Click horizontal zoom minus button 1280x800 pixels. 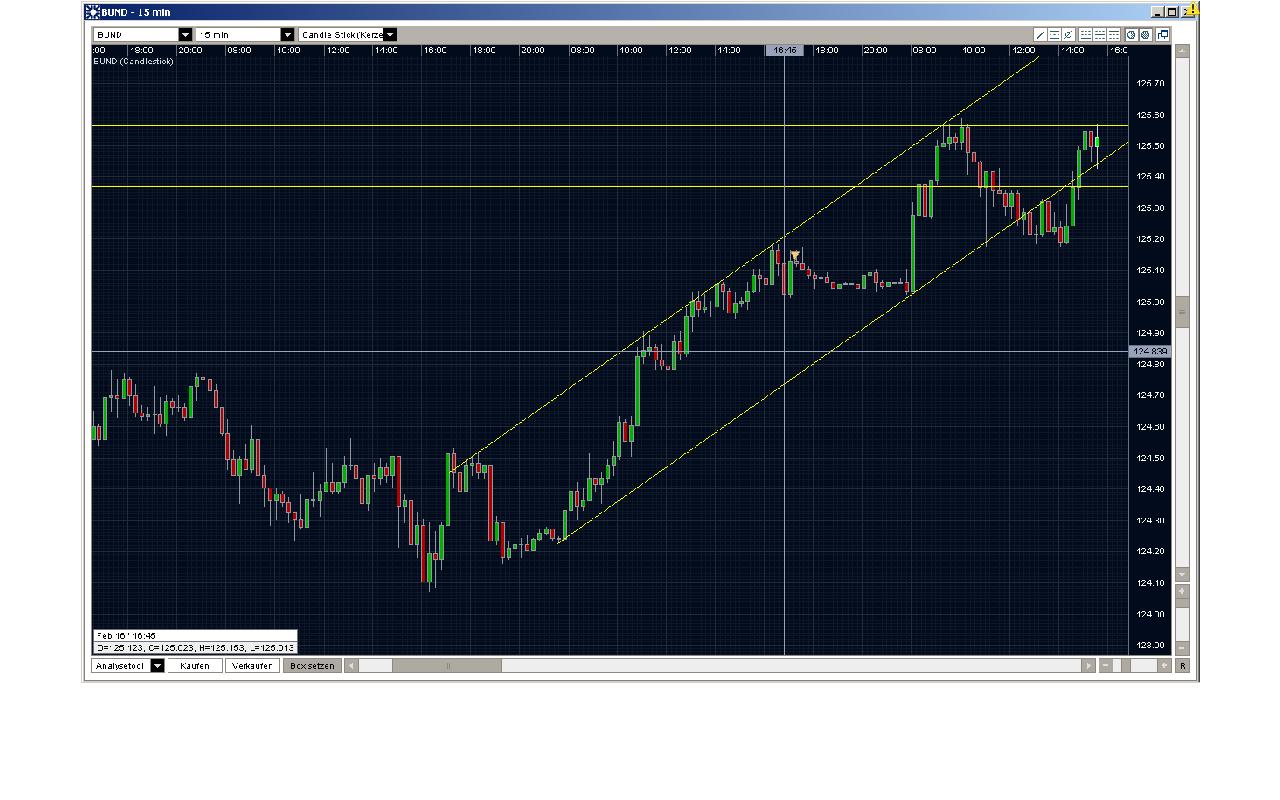click(x=1106, y=665)
